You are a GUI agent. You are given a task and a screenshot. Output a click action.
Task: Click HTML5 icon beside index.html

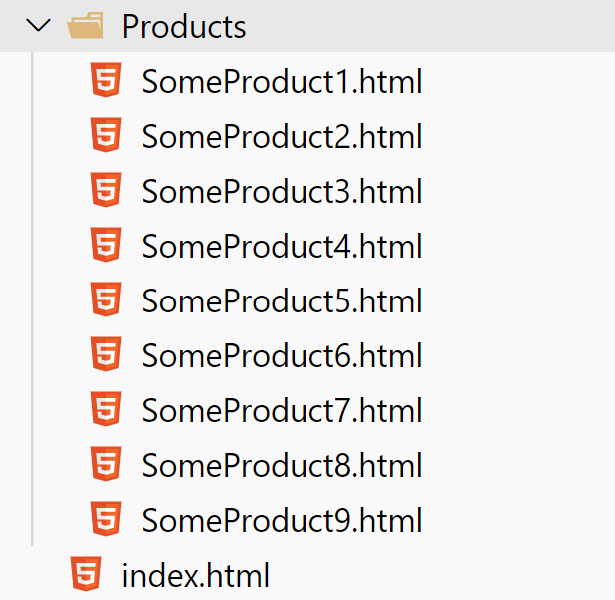(x=86, y=574)
